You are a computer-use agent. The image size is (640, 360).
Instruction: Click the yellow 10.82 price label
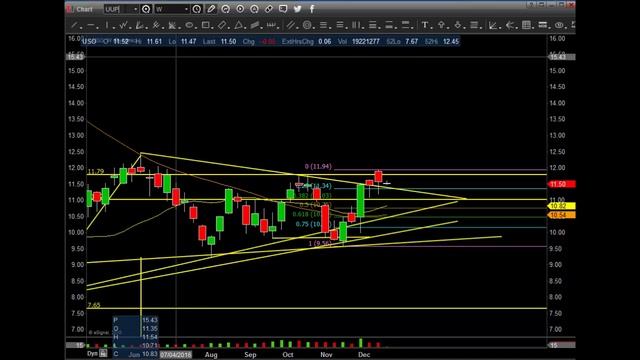pyautogui.click(x=562, y=206)
